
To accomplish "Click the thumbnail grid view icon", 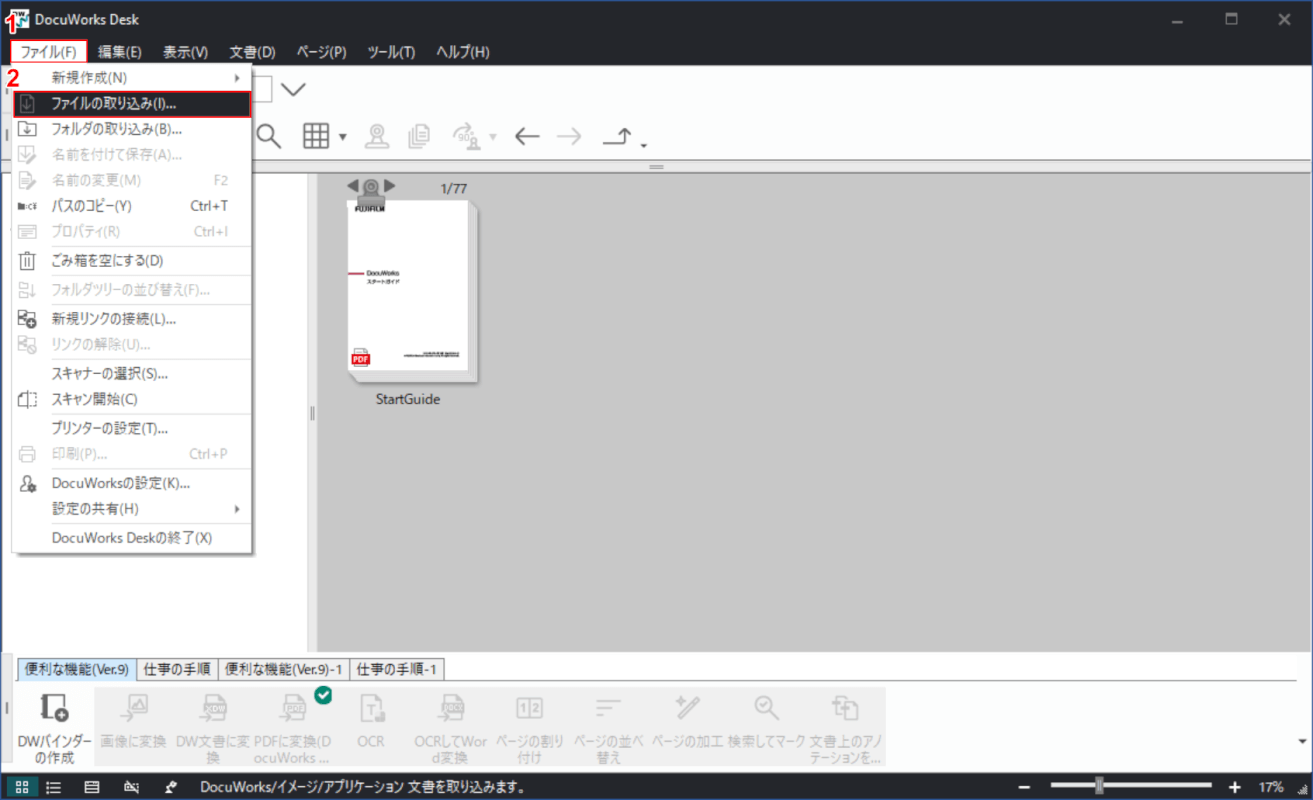I will tap(316, 136).
